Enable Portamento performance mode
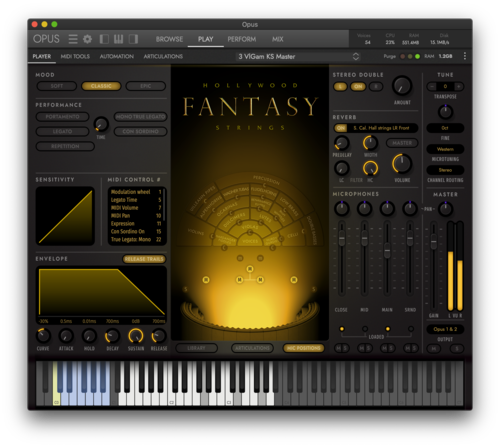The height and width of the screenshot is (447, 500). [62, 117]
